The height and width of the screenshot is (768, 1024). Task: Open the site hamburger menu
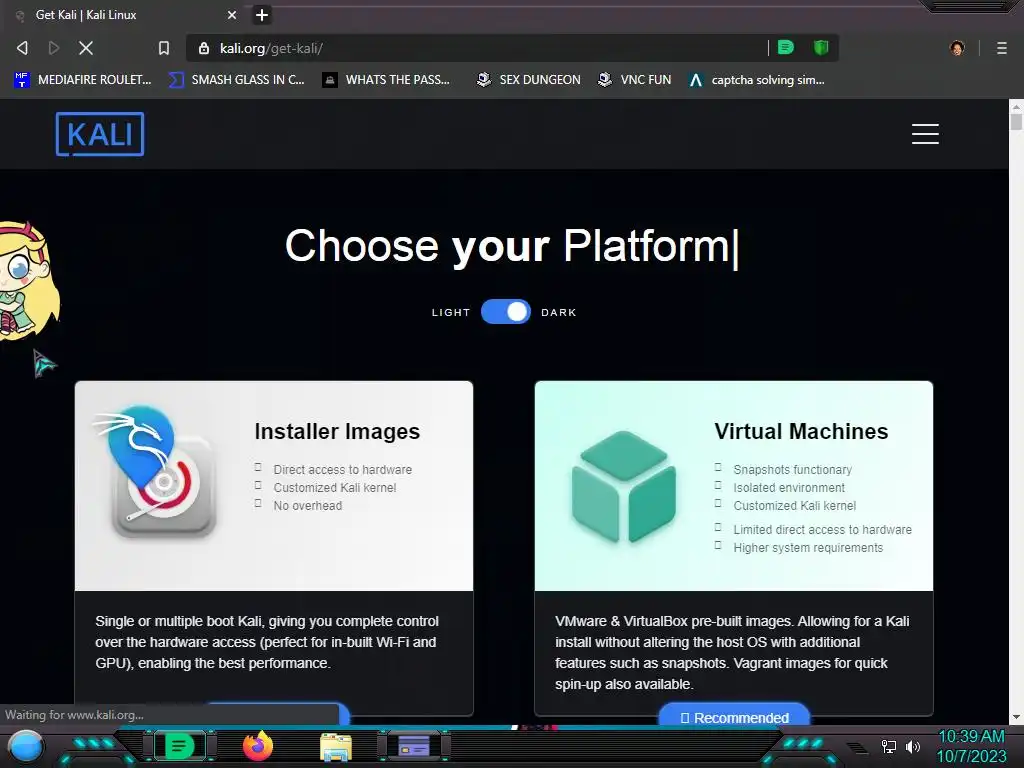pos(925,134)
